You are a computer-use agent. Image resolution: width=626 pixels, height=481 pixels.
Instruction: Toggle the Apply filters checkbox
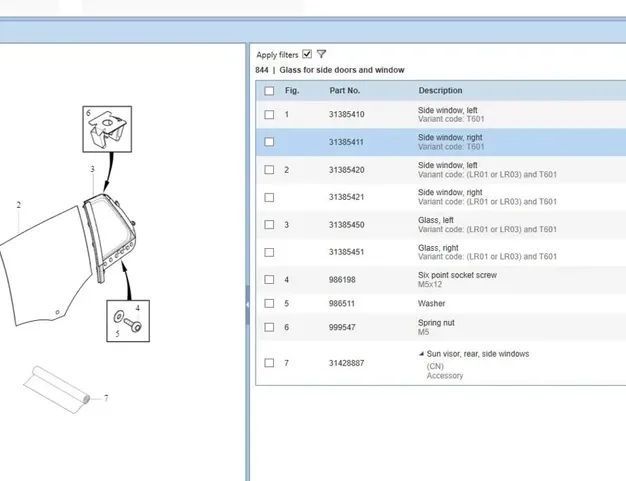(307, 54)
